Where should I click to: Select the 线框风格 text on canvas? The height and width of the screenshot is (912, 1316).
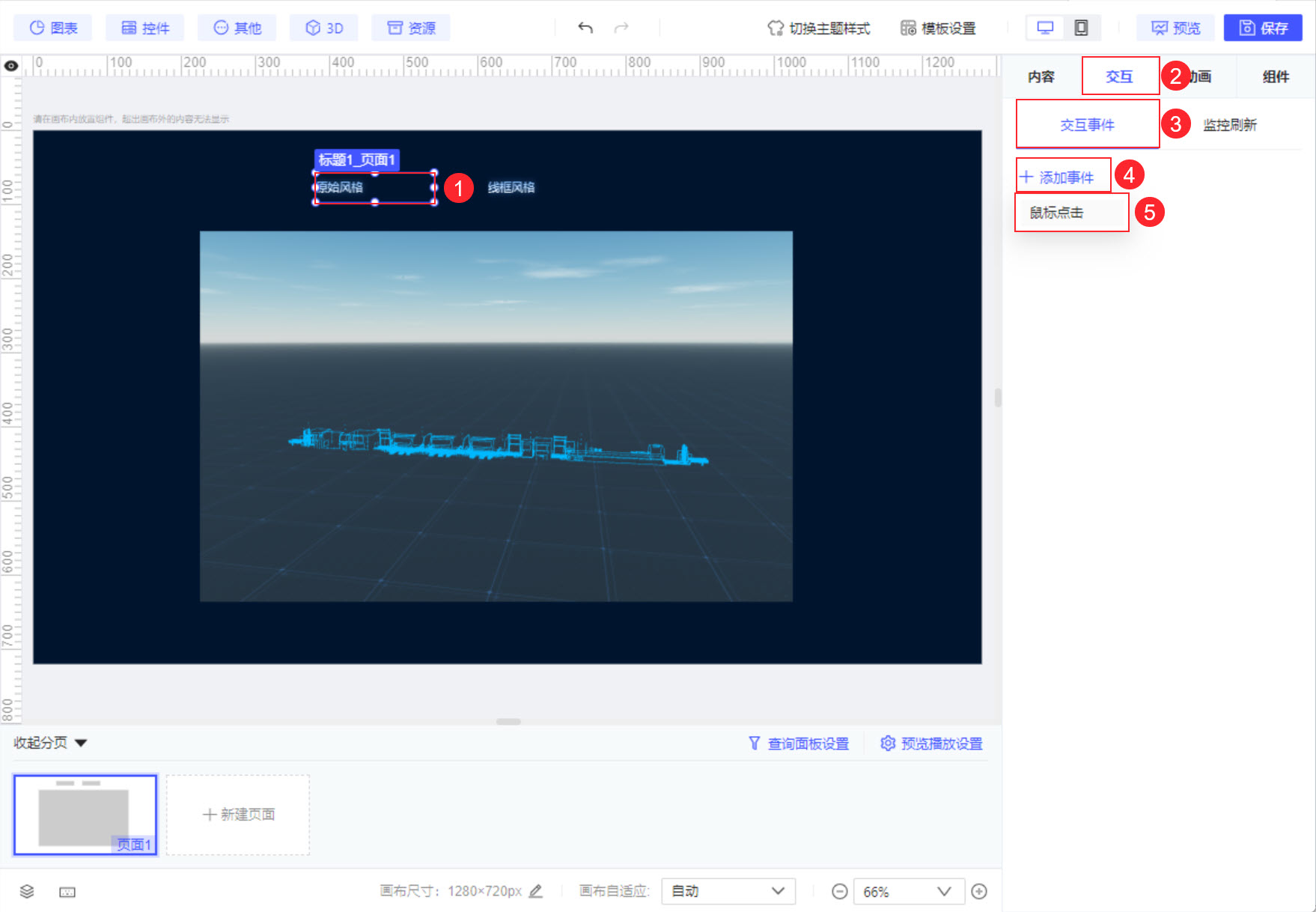pos(511,187)
